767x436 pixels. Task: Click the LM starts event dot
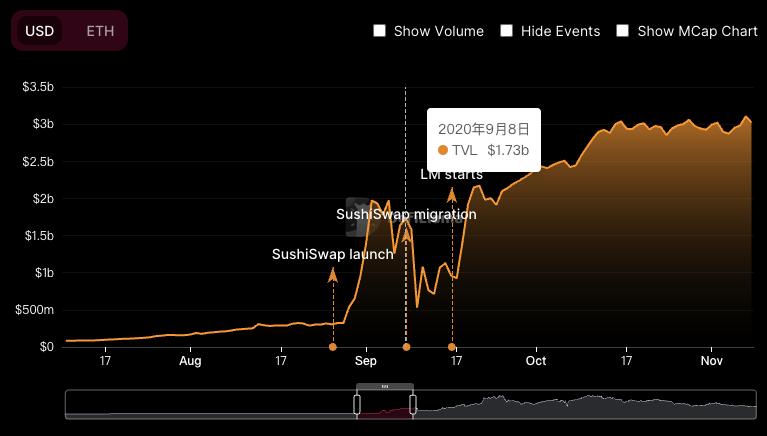click(x=452, y=347)
